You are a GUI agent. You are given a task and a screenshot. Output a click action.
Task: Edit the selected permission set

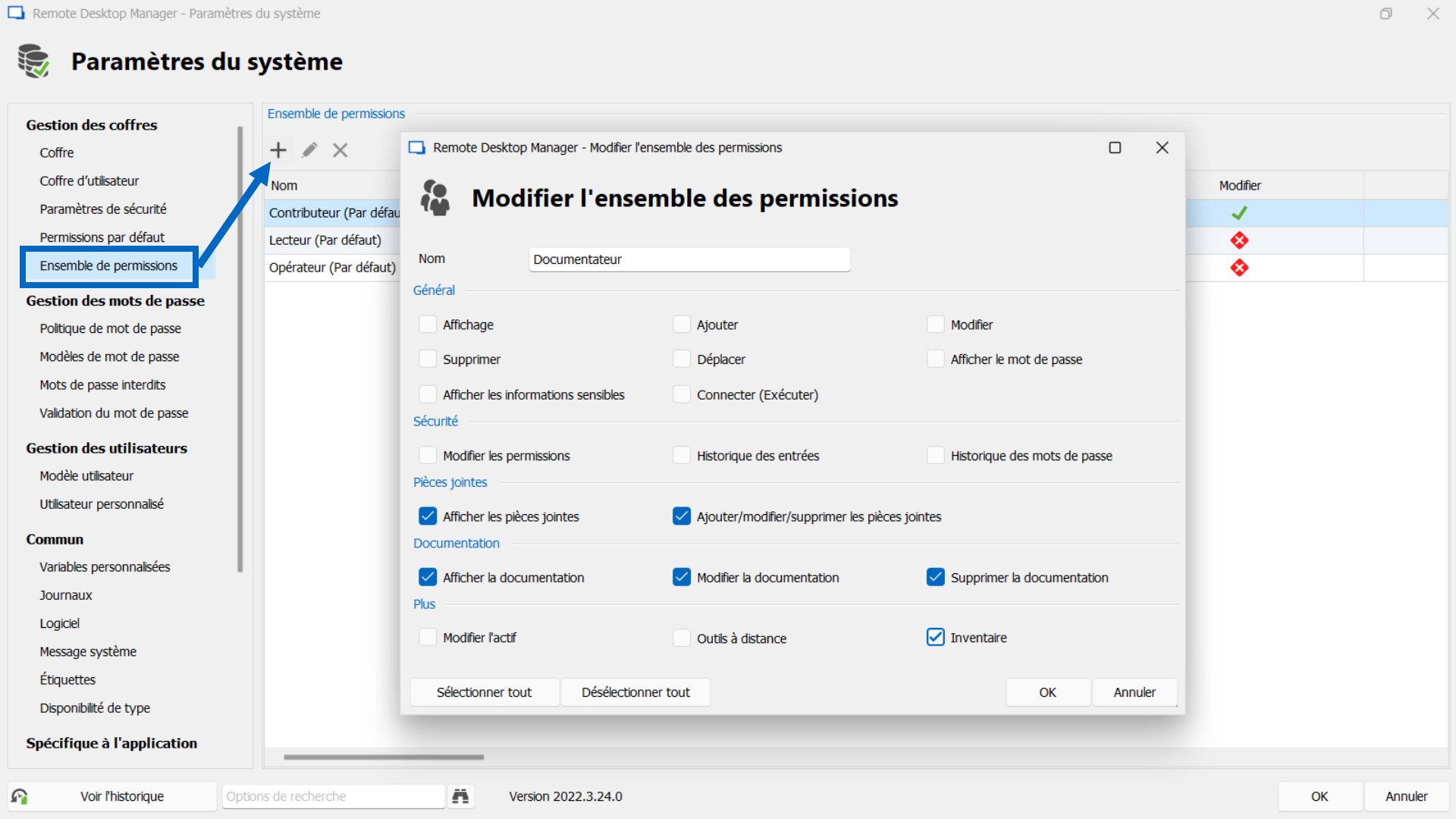(x=309, y=149)
